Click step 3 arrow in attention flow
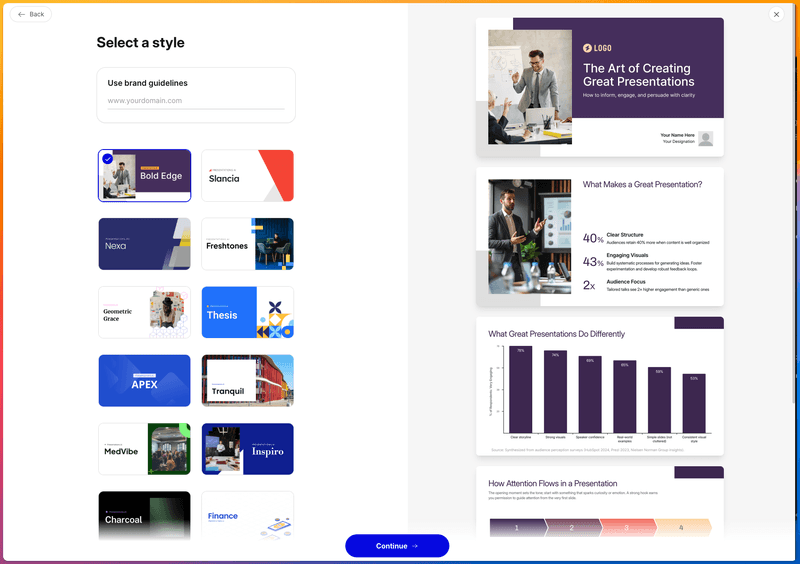 point(627,528)
